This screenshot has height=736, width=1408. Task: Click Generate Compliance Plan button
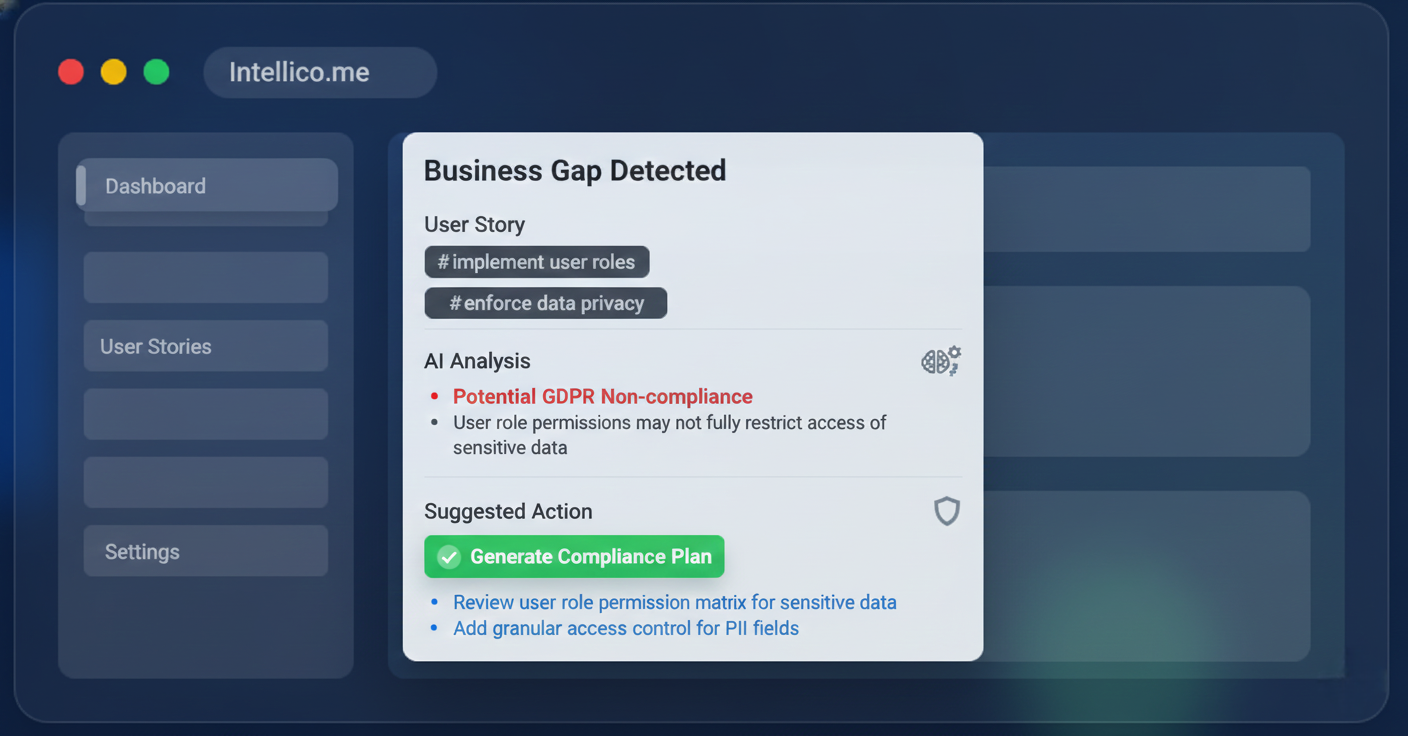coord(574,557)
